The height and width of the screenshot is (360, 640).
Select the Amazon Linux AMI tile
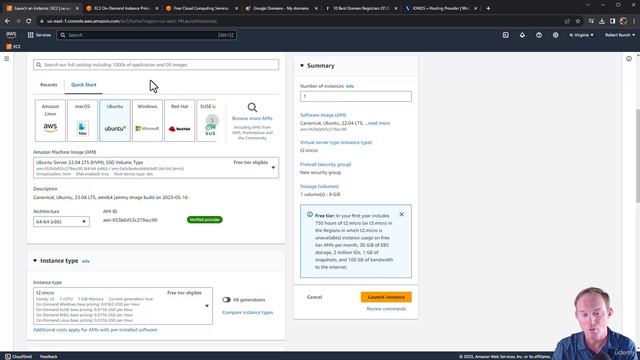[x=50, y=120]
